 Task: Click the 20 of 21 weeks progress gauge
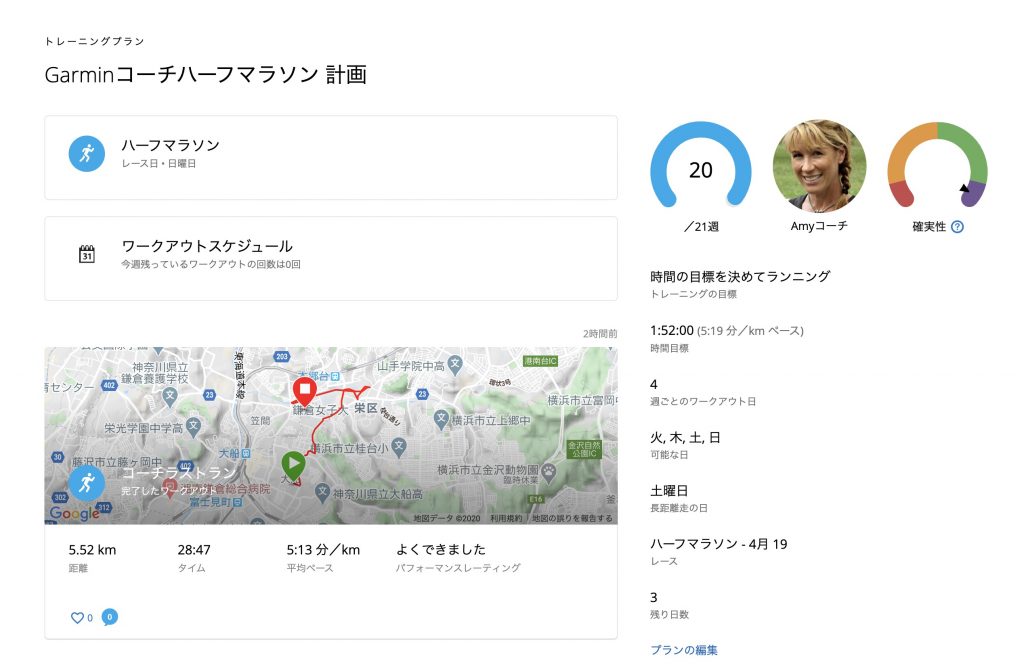(701, 165)
